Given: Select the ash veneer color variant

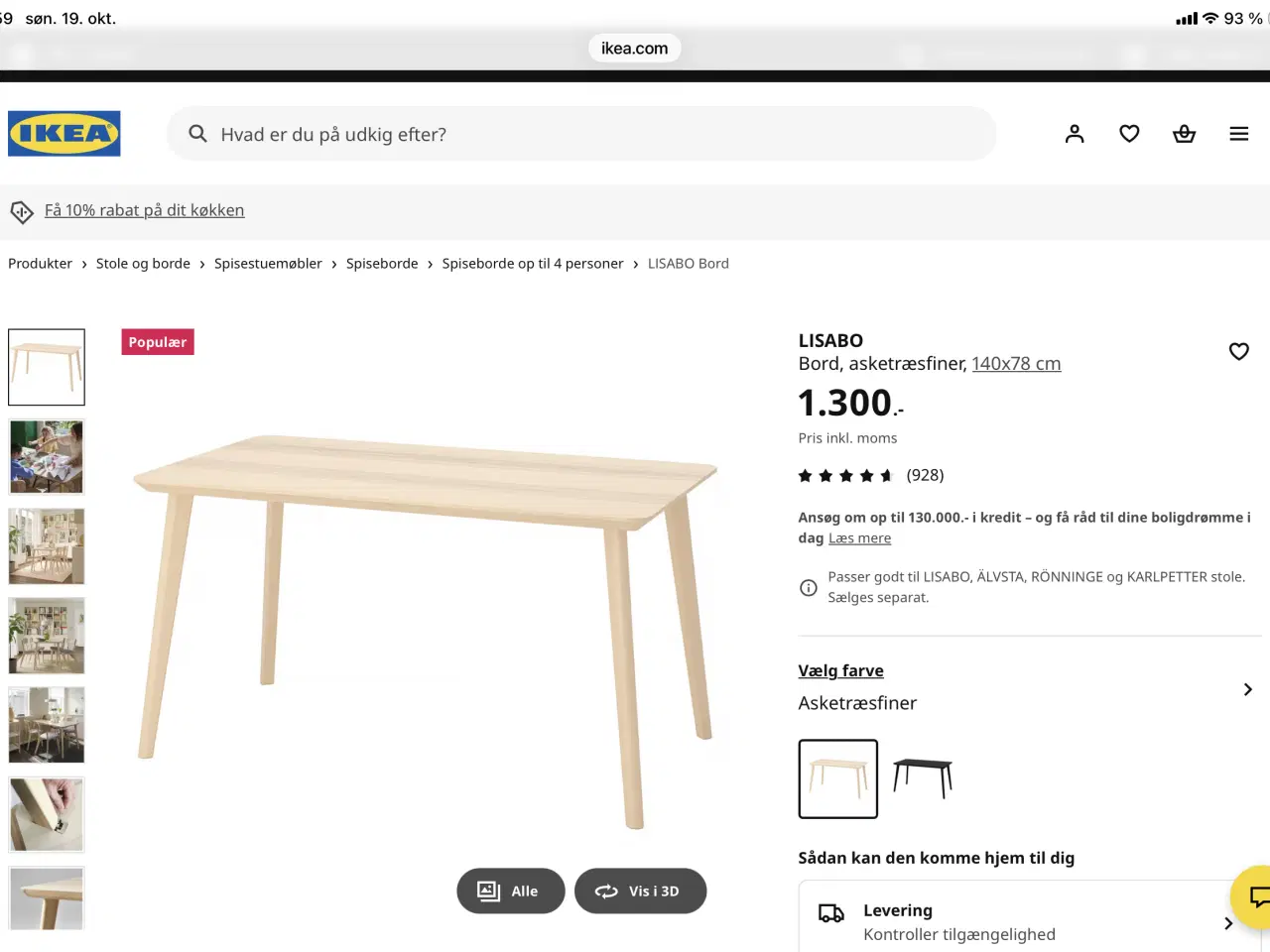Looking at the screenshot, I should 838,778.
